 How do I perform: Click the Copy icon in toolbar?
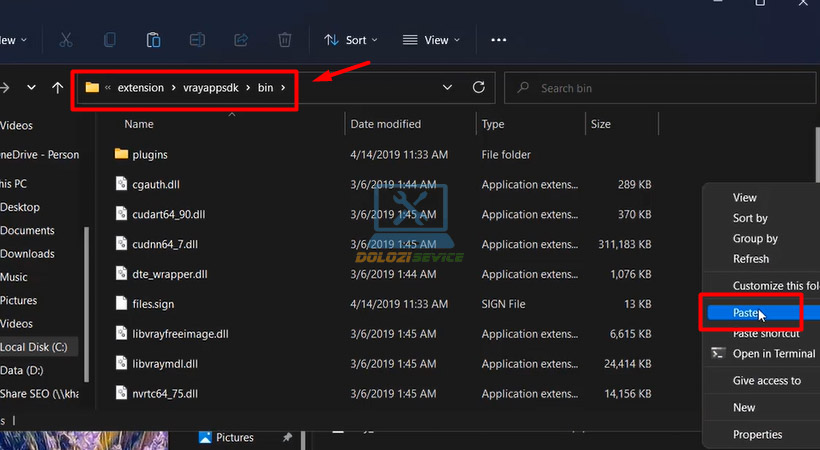tap(110, 40)
